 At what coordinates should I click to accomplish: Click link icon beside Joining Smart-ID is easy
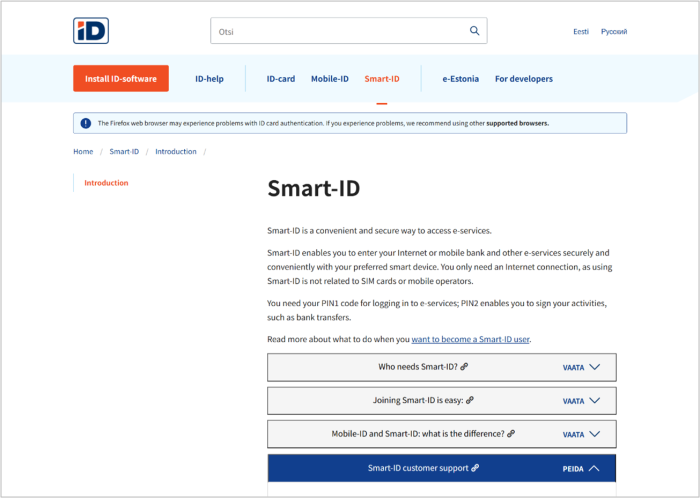470,400
